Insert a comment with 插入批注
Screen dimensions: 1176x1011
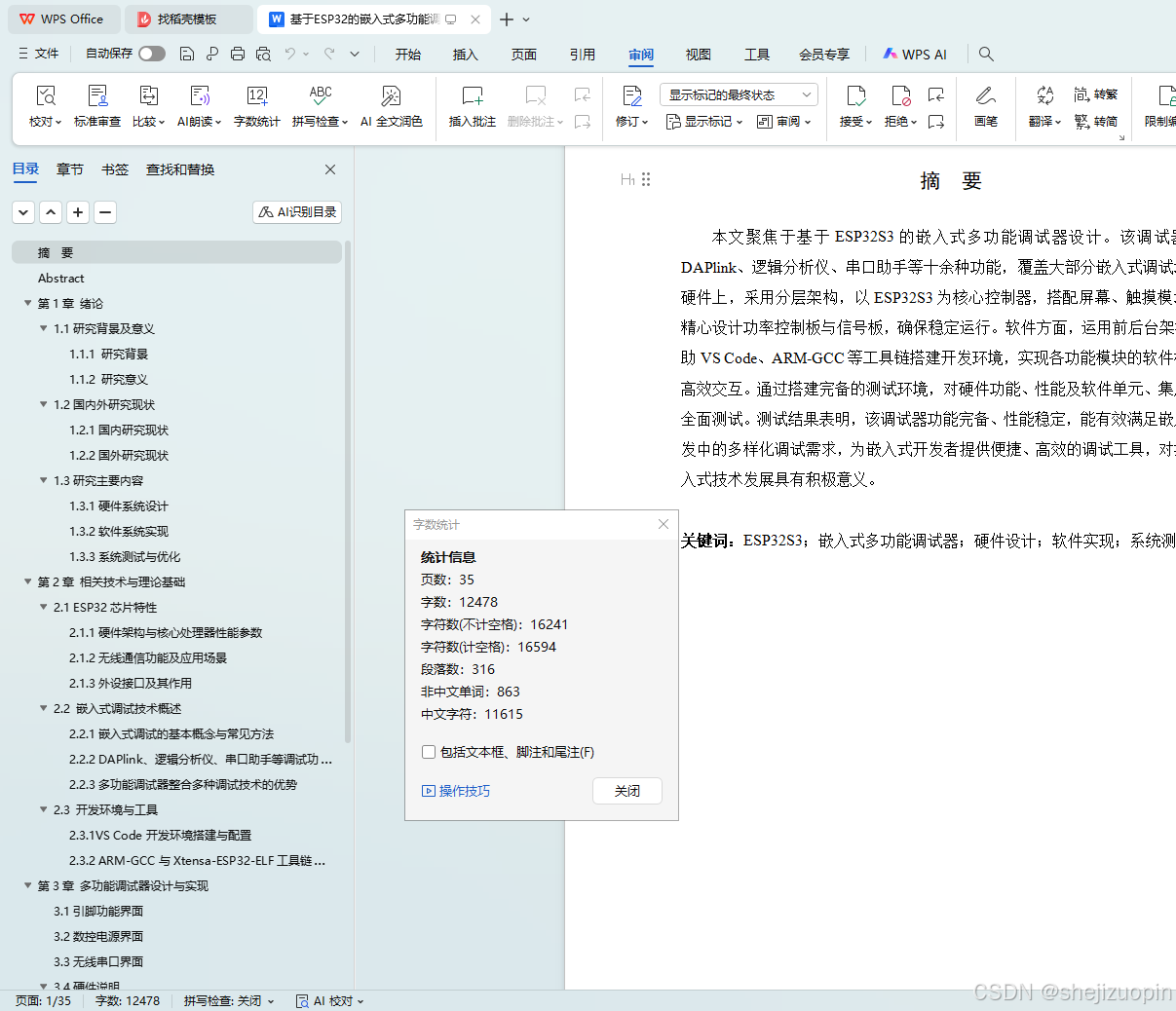pyautogui.click(x=472, y=103)
